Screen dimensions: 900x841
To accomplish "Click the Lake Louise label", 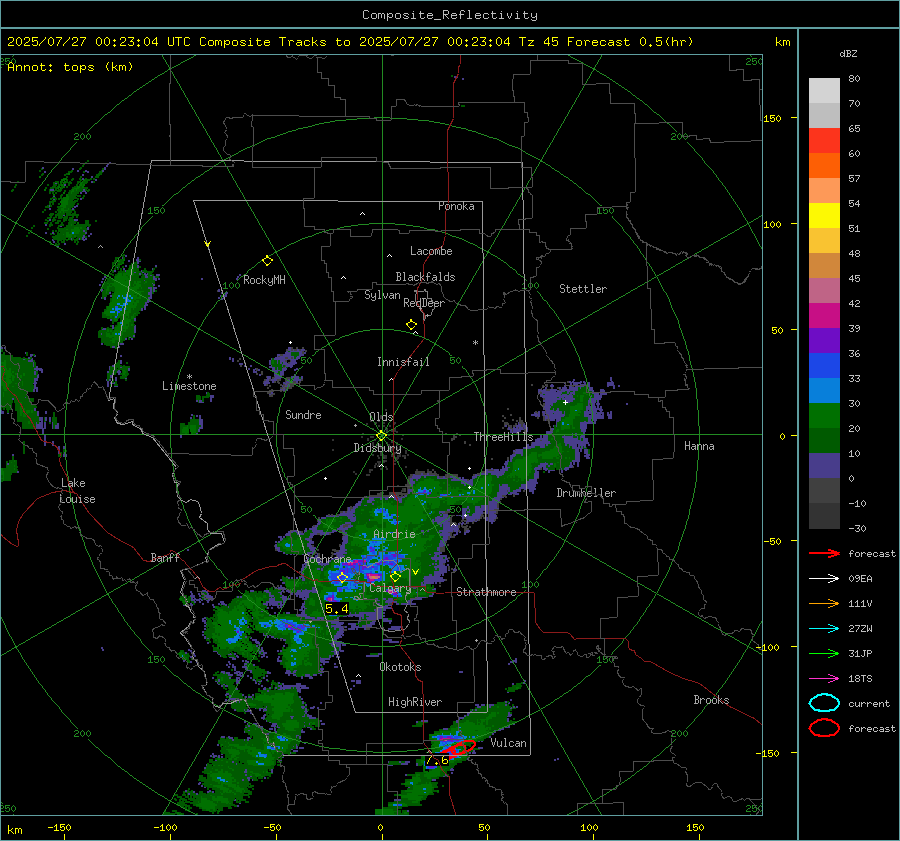I will pos(78,491).
